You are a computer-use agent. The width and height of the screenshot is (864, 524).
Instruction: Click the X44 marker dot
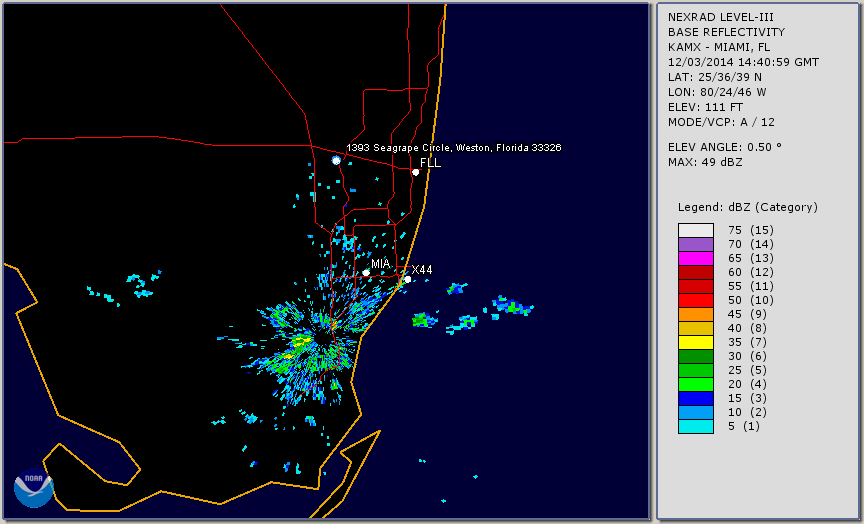point(408,280)
